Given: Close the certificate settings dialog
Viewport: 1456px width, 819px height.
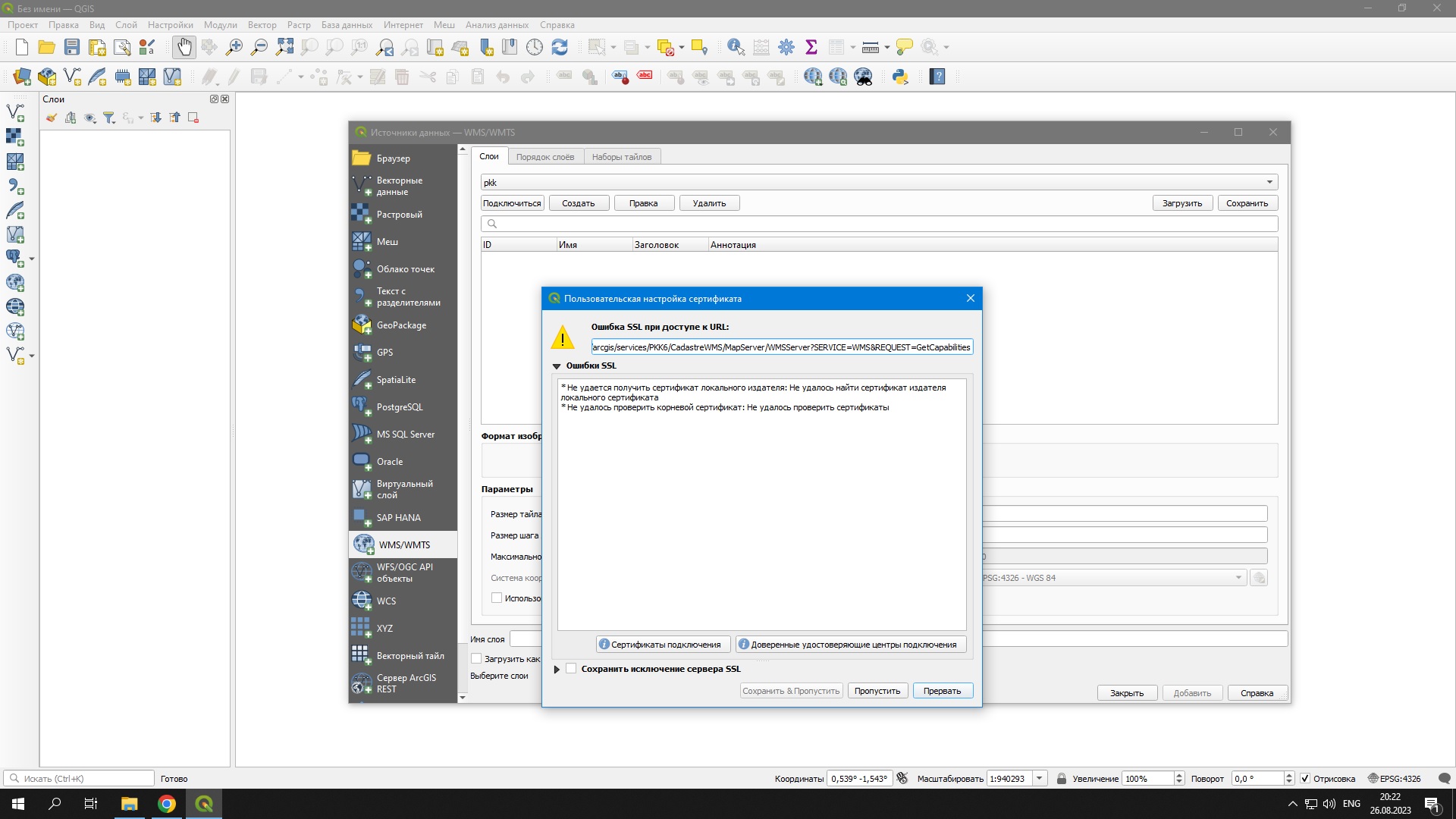Looking at the screenshot, I should pyautogui.click(x=970, y=298).
